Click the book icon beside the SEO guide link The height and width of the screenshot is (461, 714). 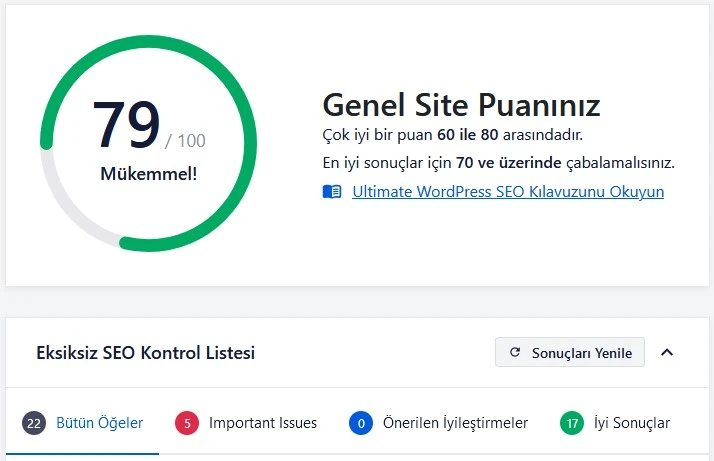332,192
